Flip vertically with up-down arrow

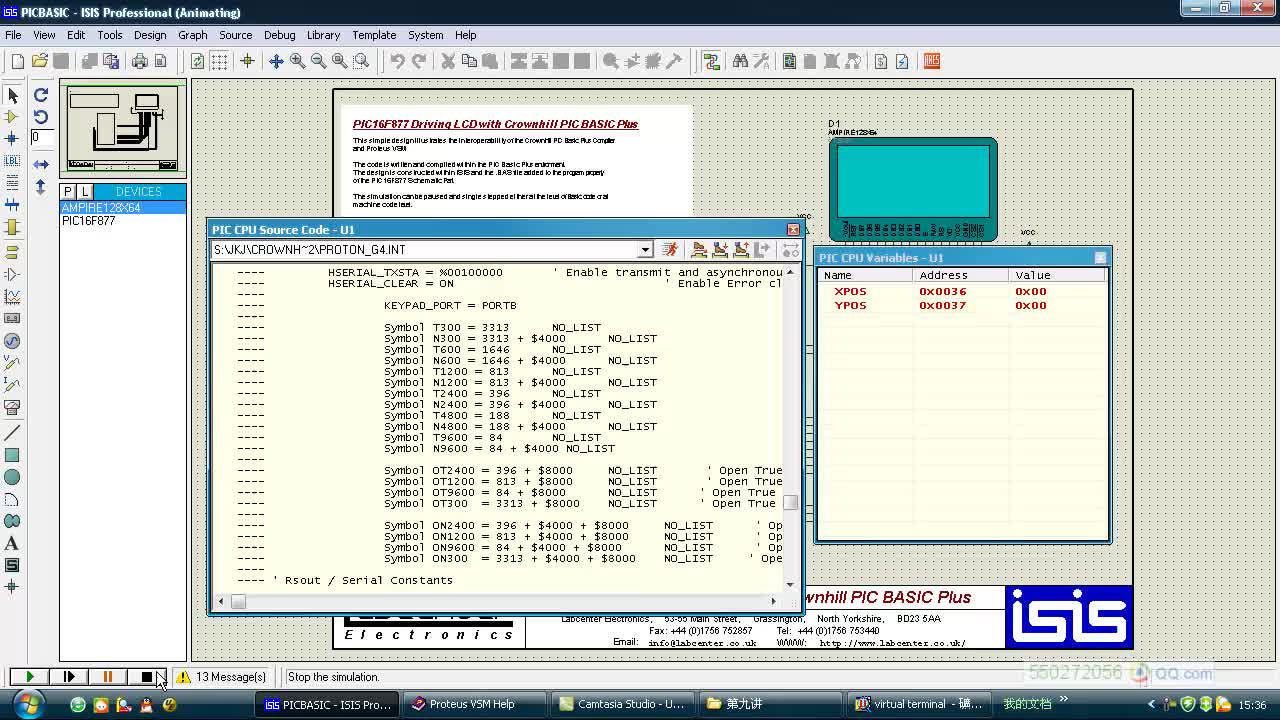coord(41,186)
